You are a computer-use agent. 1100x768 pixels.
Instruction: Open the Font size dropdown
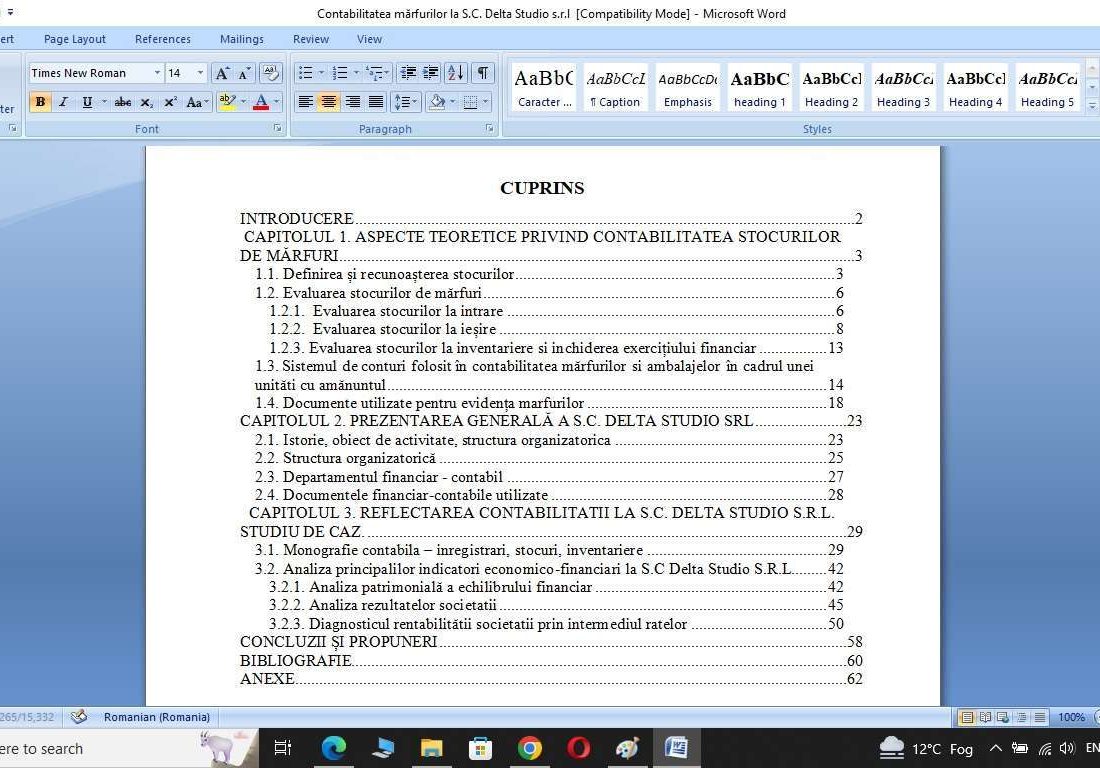pyautogui.click(x=201, y=73)
